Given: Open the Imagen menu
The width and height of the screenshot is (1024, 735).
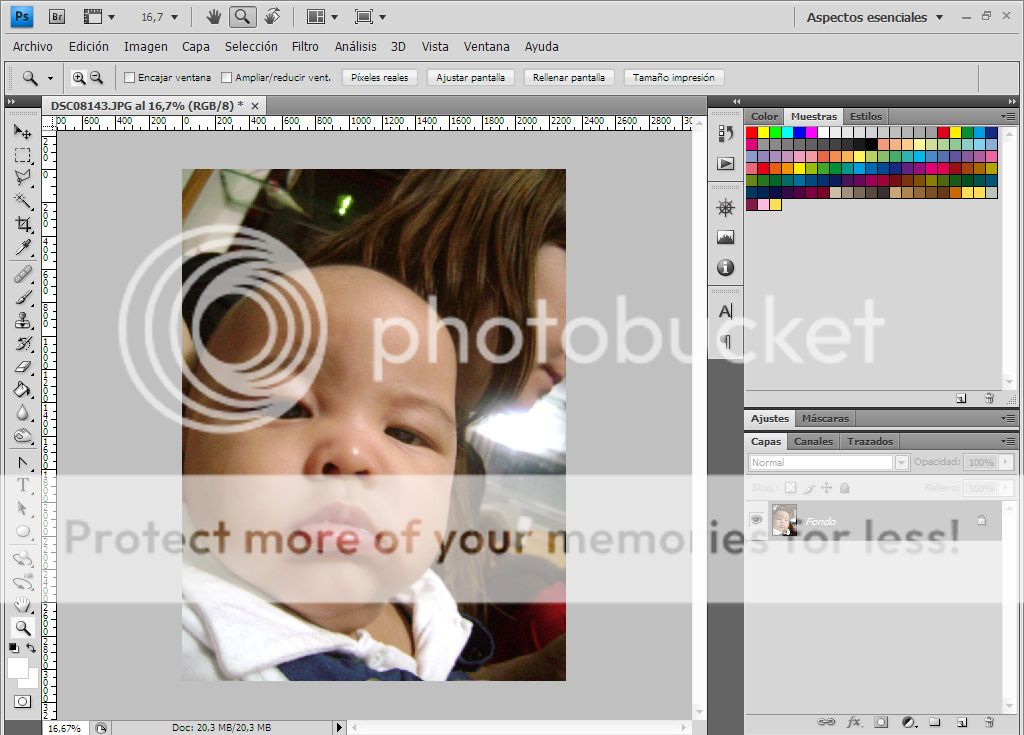Looking at the screenshot, I should [x=146, y=46].
